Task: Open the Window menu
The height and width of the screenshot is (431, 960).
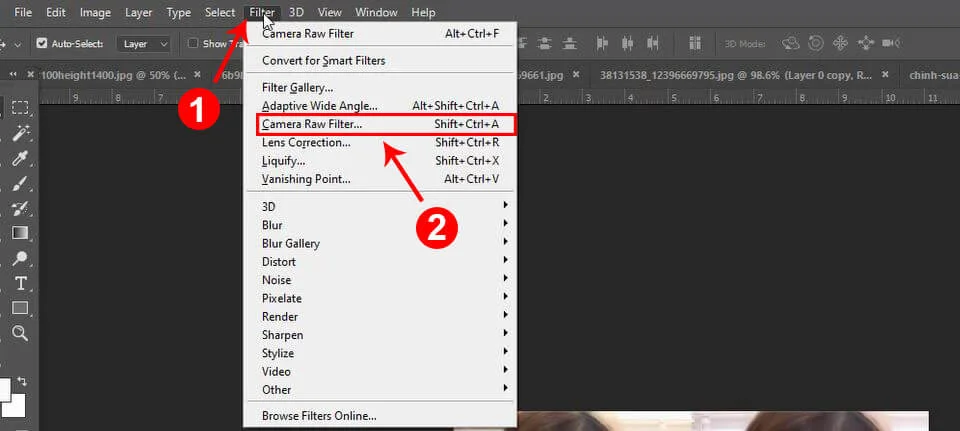Action: [377, 12]
